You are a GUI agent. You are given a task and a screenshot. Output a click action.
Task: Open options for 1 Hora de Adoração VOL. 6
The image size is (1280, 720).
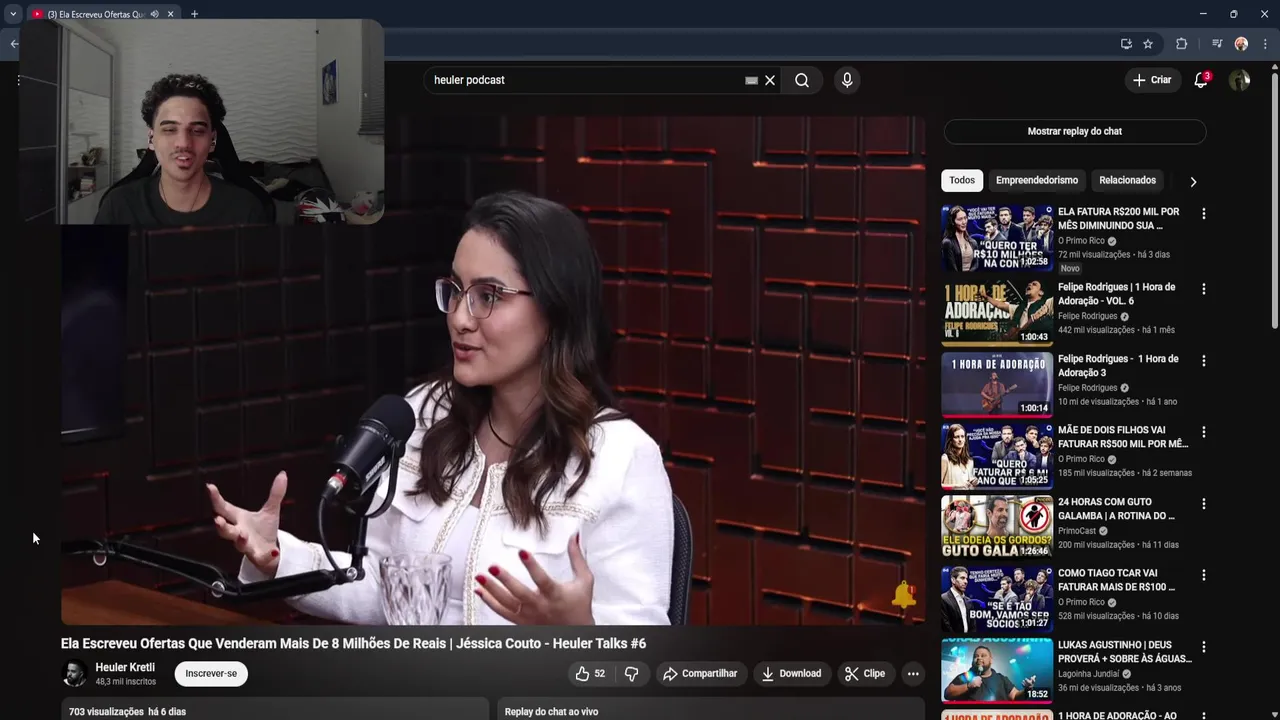1203,289
